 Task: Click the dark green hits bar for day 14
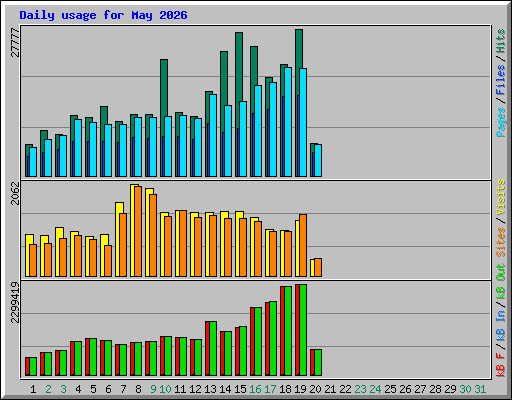224,78
